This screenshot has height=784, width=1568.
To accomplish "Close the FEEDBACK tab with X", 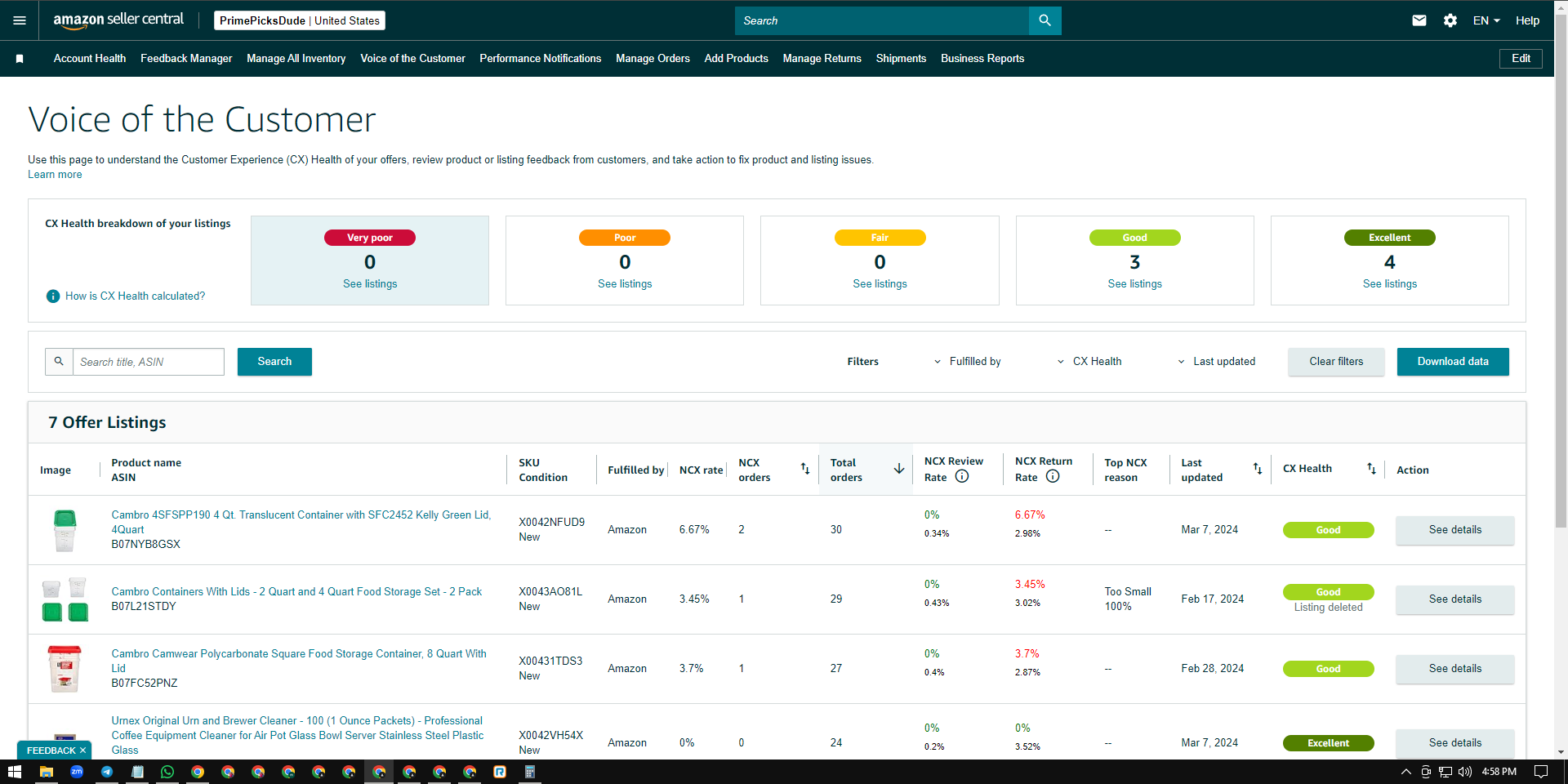I will [x=82, y=751].
